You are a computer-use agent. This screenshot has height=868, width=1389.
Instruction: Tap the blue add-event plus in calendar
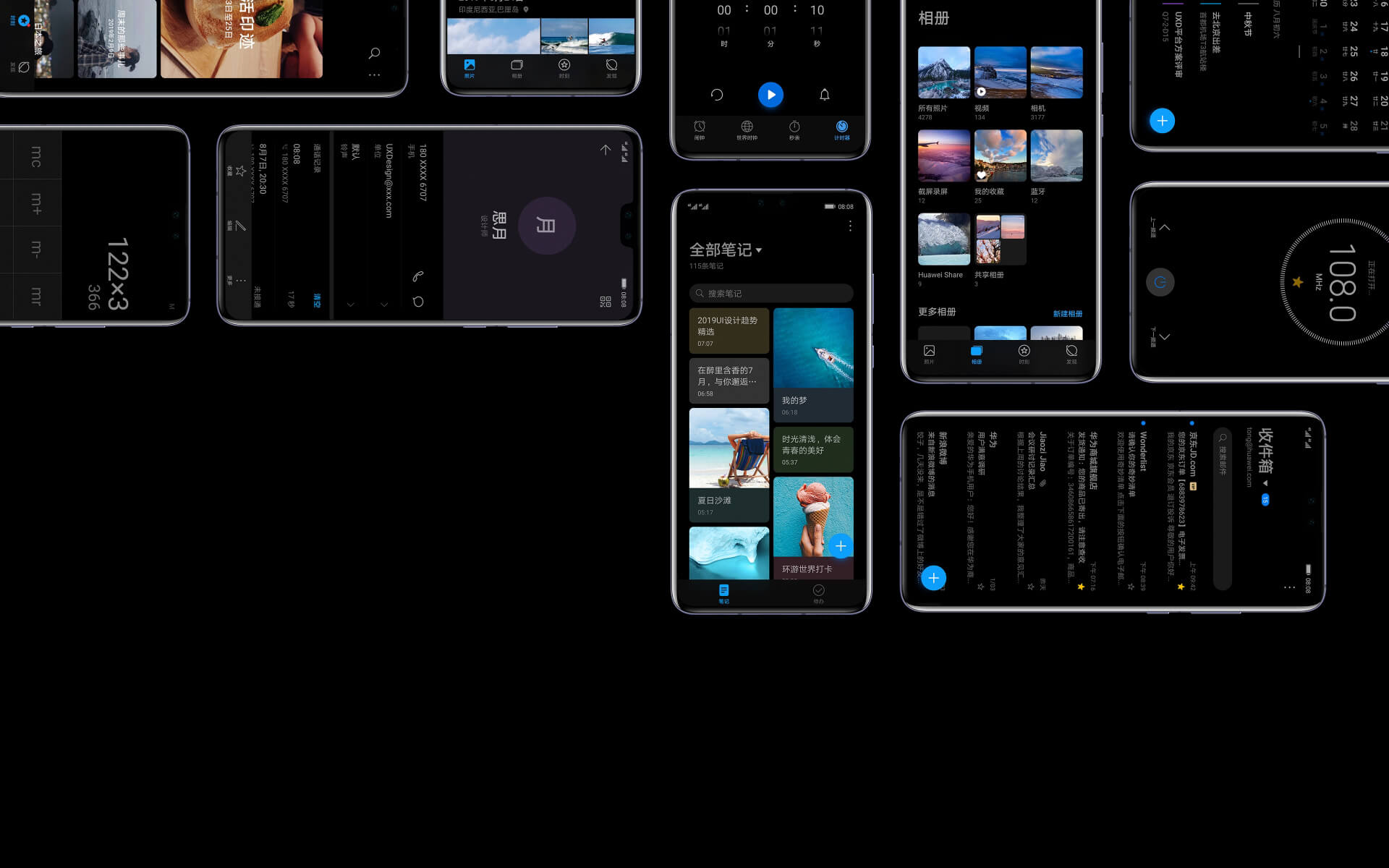point(1162,121)
